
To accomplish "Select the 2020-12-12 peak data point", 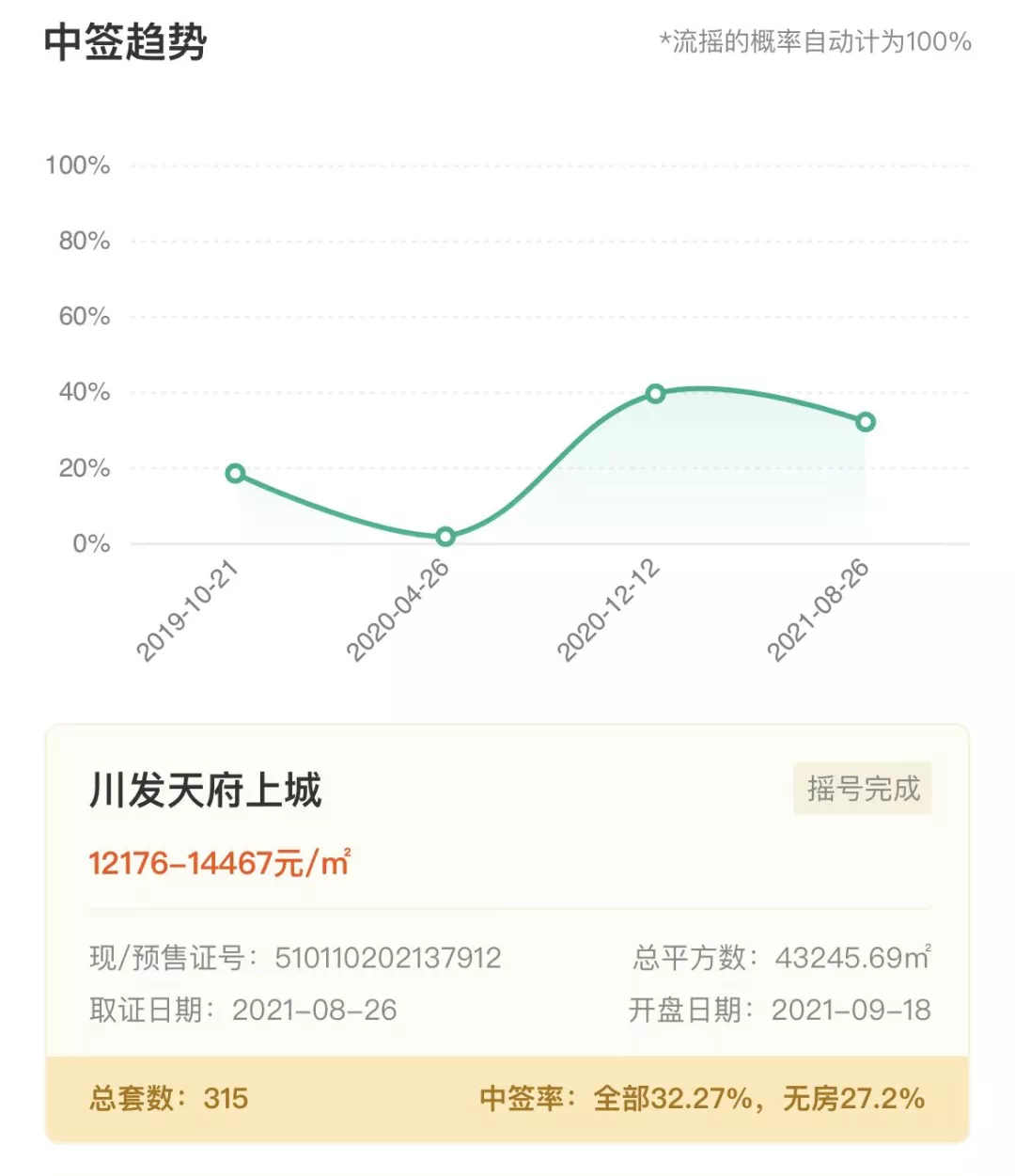I will 655,393.
